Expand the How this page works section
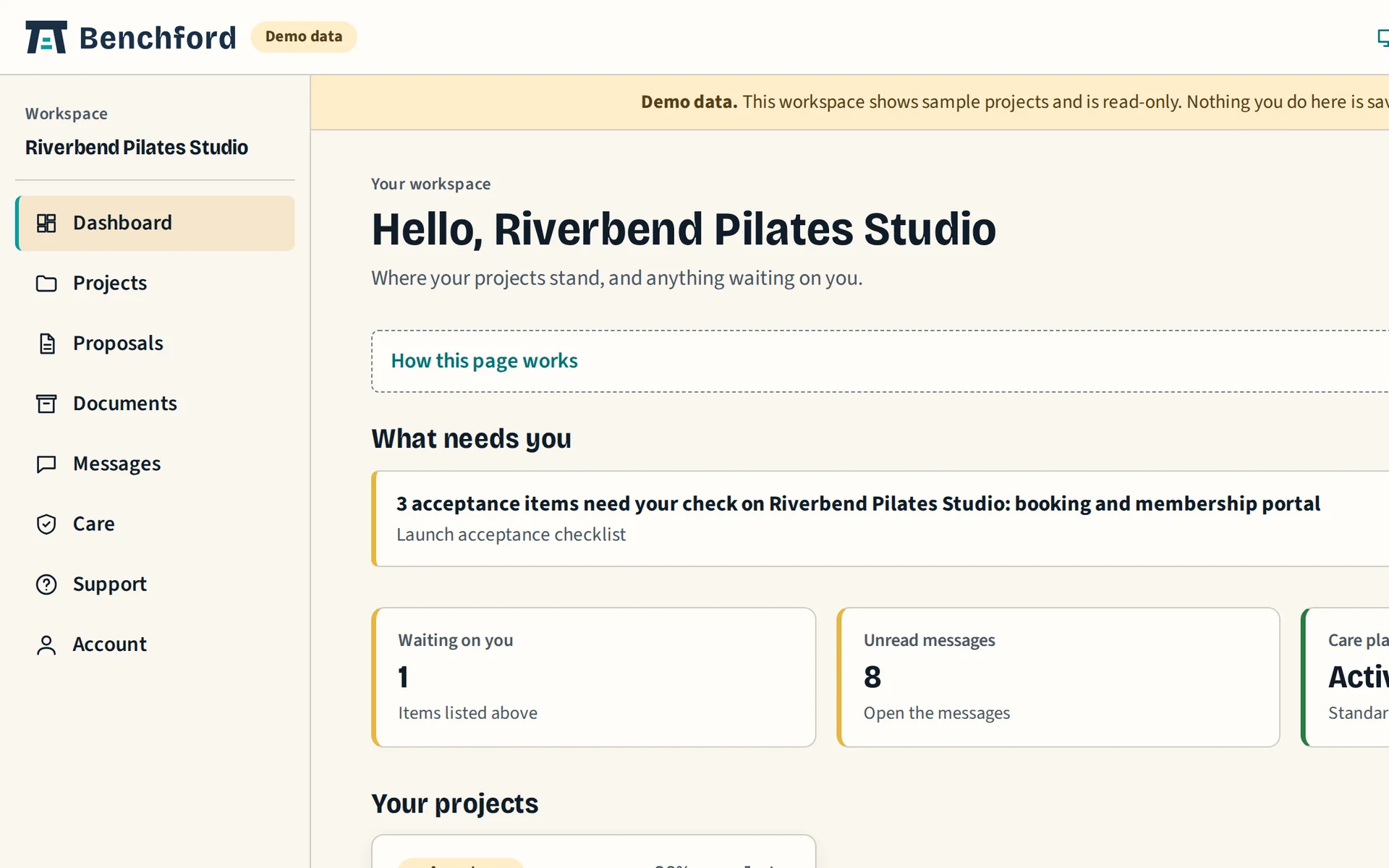Image resolution: width=1389 pixels, height=868 pixels. coord(484,361)
